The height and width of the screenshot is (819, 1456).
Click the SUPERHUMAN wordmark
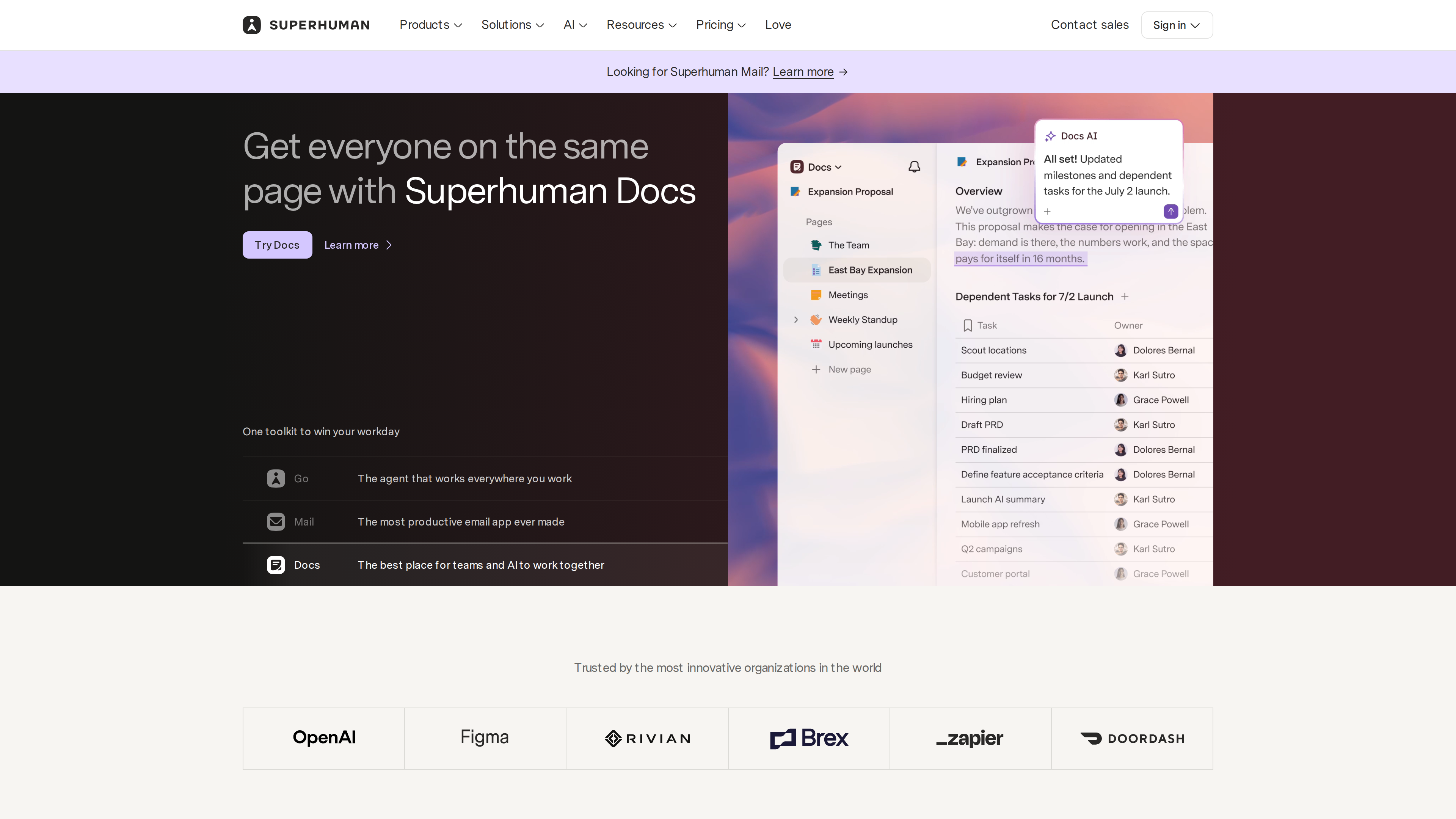click(319, 25)
